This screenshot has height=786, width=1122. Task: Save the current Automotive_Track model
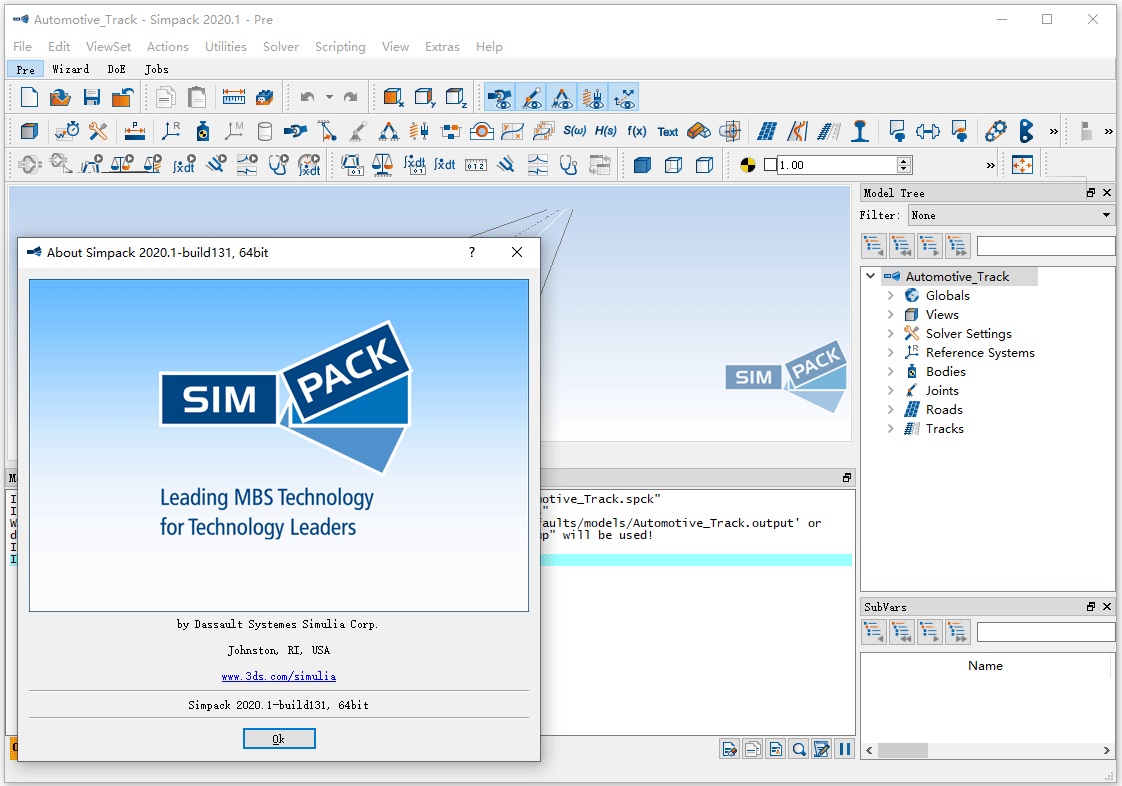91,97
